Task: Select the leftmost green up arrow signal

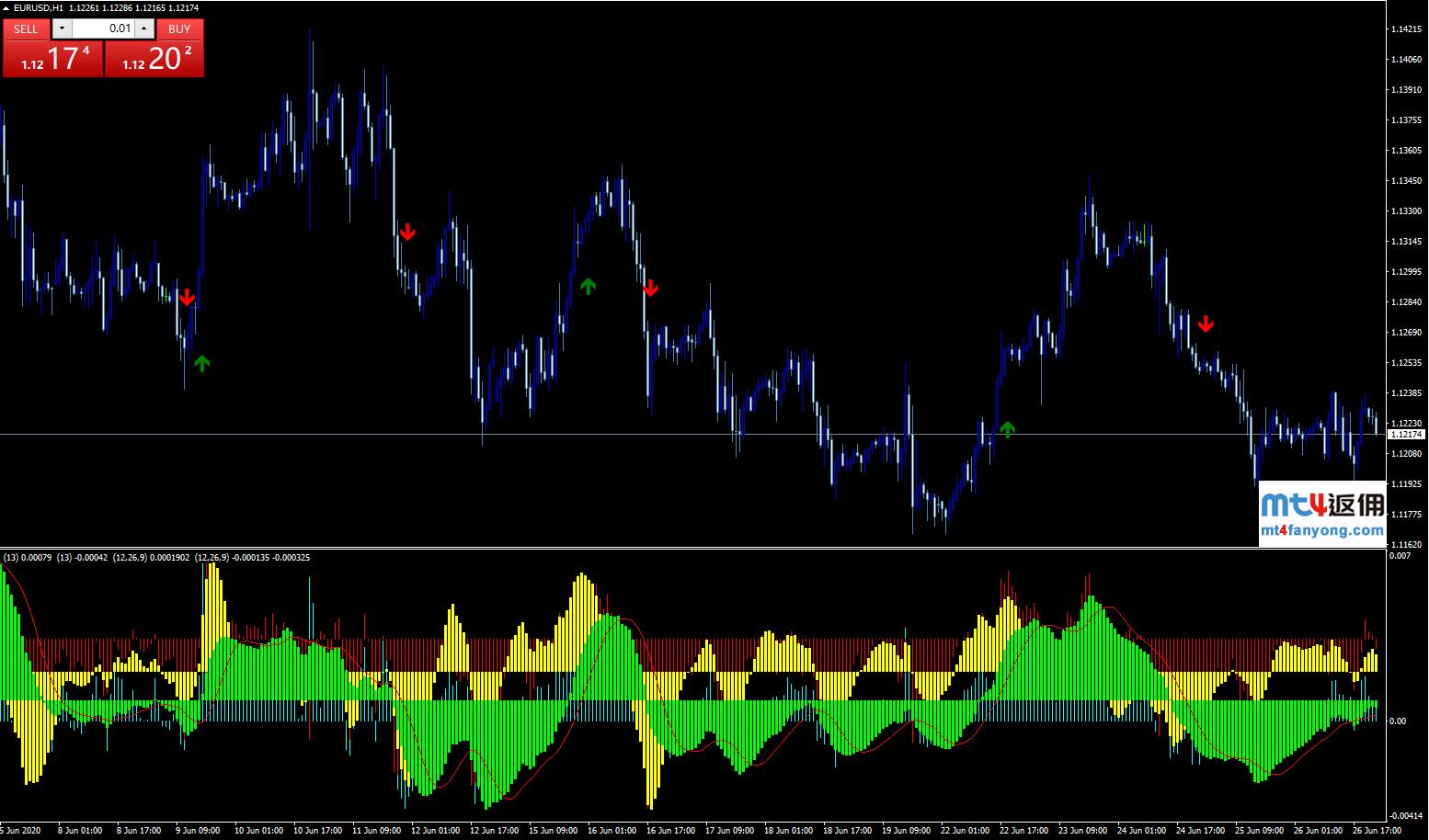Action: [201, 363]
